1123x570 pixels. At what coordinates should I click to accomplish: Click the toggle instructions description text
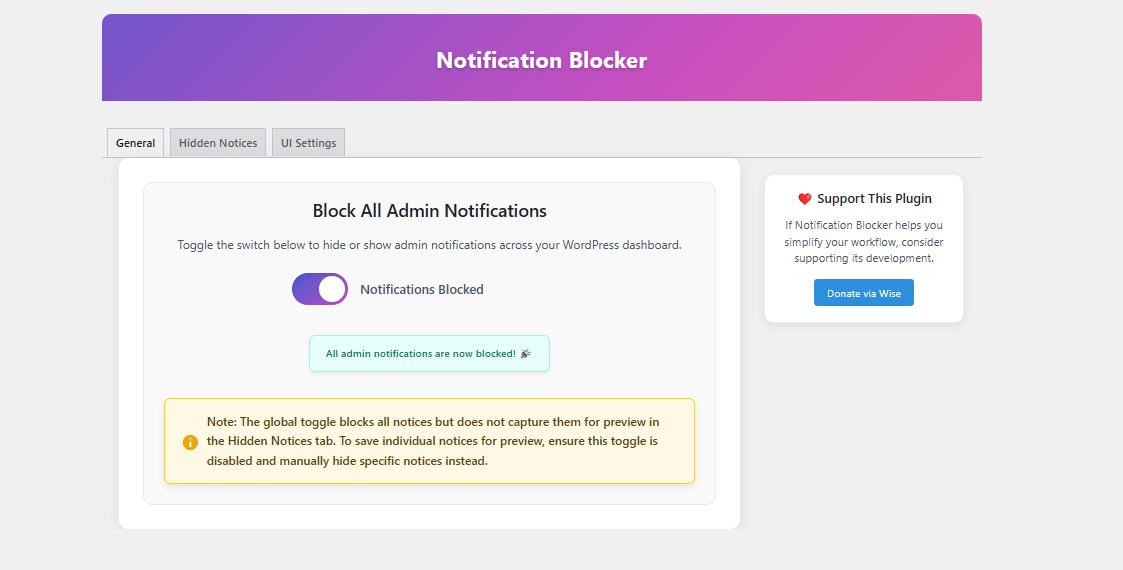[x=429, y=245]
